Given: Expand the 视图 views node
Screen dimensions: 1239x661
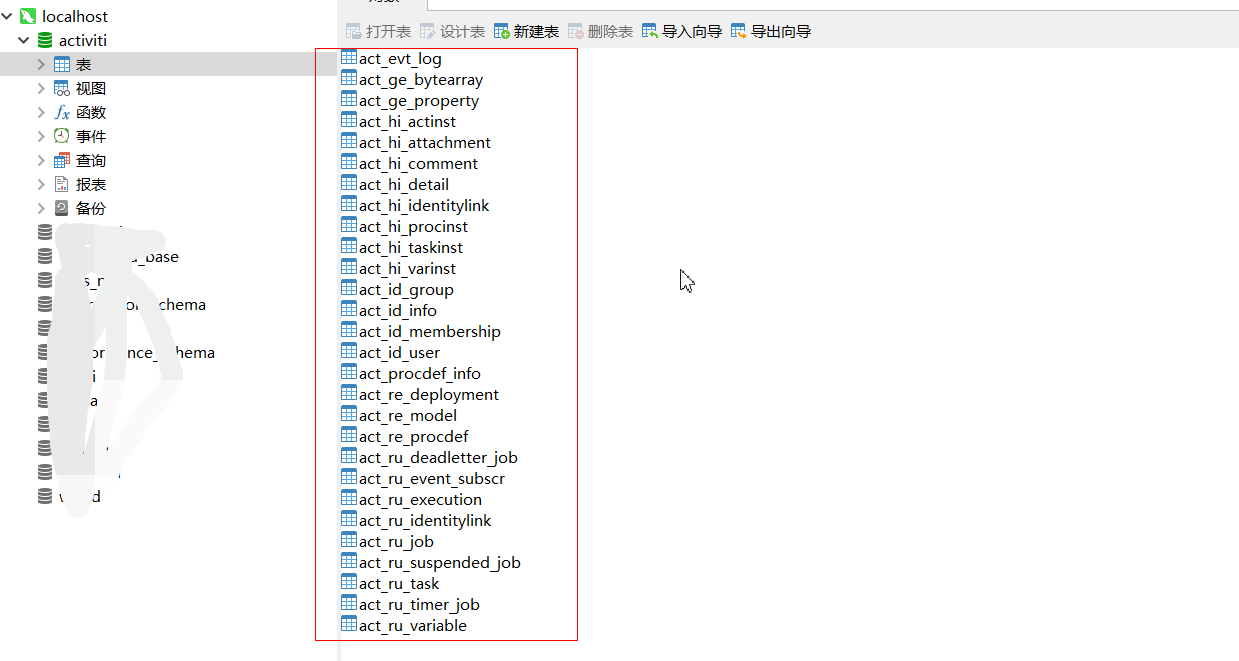Looking at the screenshot, I should [x=41, y=88].
